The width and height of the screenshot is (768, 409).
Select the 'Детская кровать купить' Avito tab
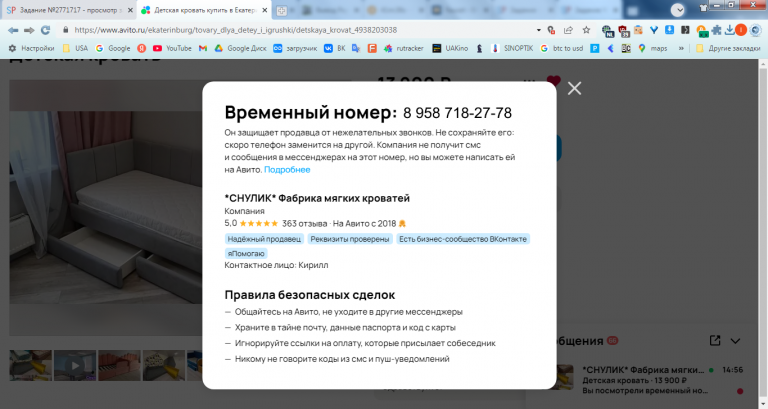click(205, 10)
